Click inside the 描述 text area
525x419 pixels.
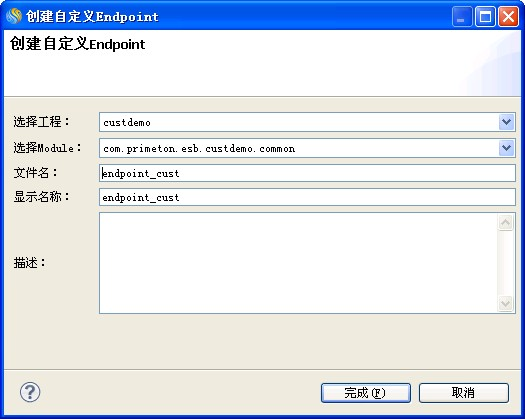pos(298,263)
